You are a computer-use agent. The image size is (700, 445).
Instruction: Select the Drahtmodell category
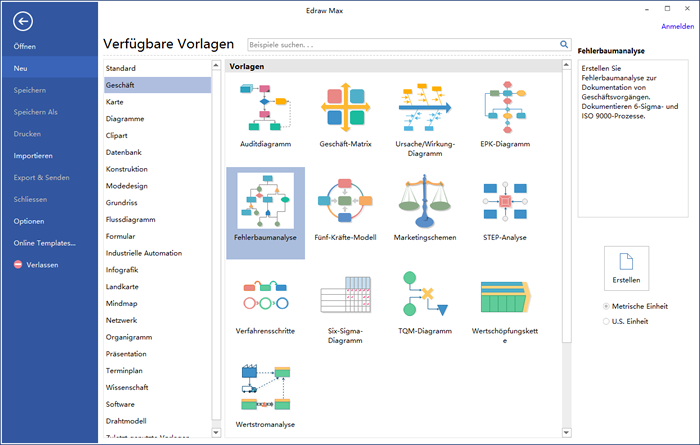click(x=157, y=421)
